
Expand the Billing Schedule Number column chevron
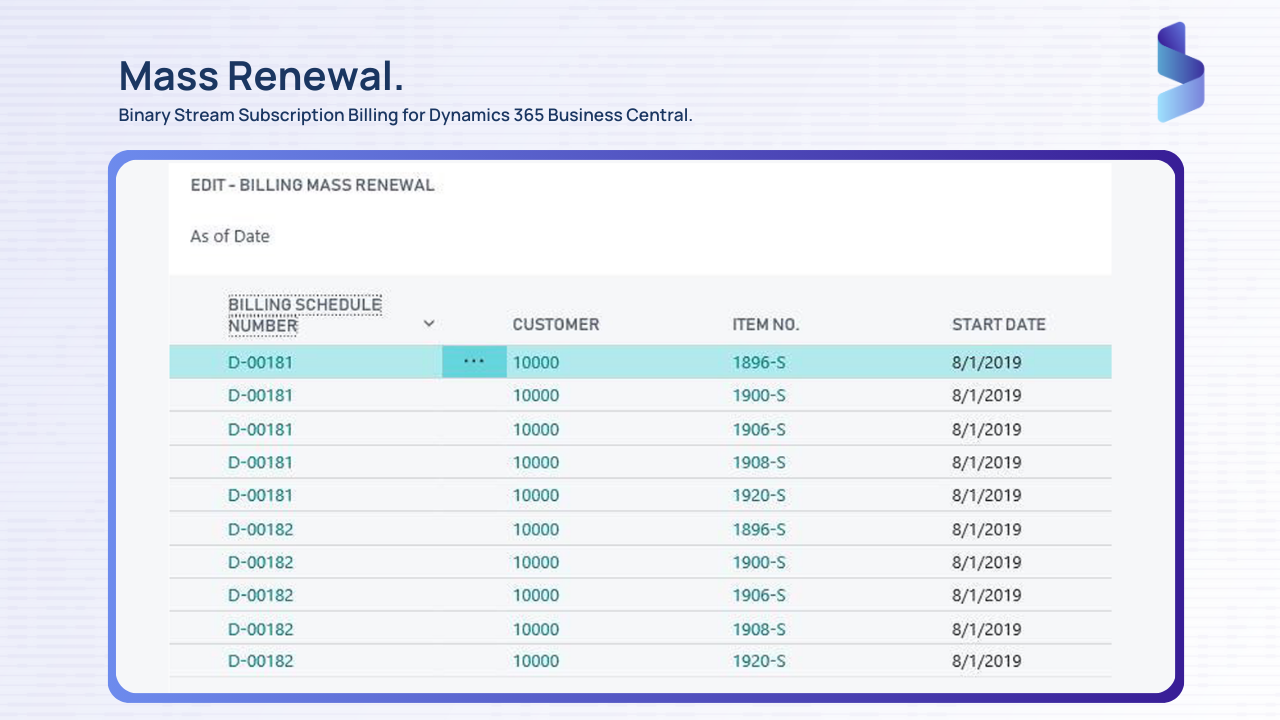[429, 323]
